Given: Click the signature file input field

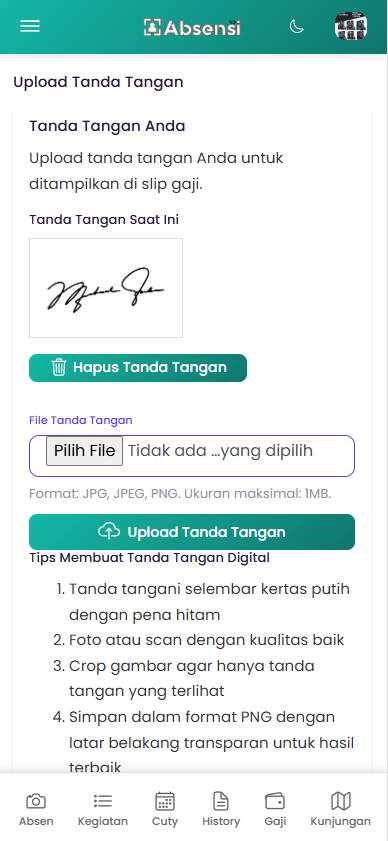Looking at the screenshot, I should (x=192, y=456).
